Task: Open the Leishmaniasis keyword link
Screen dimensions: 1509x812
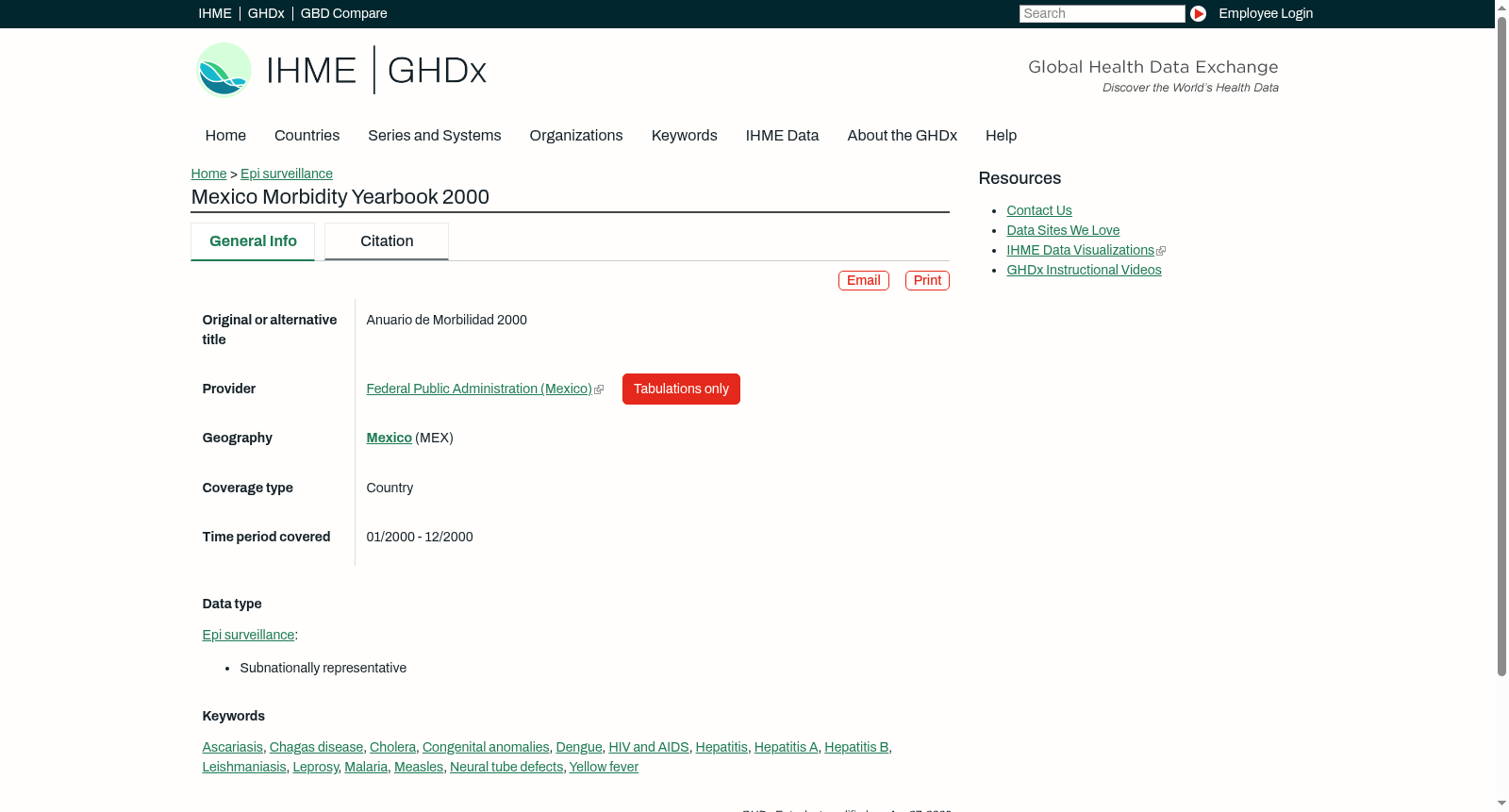Action: tap(244, 767)
